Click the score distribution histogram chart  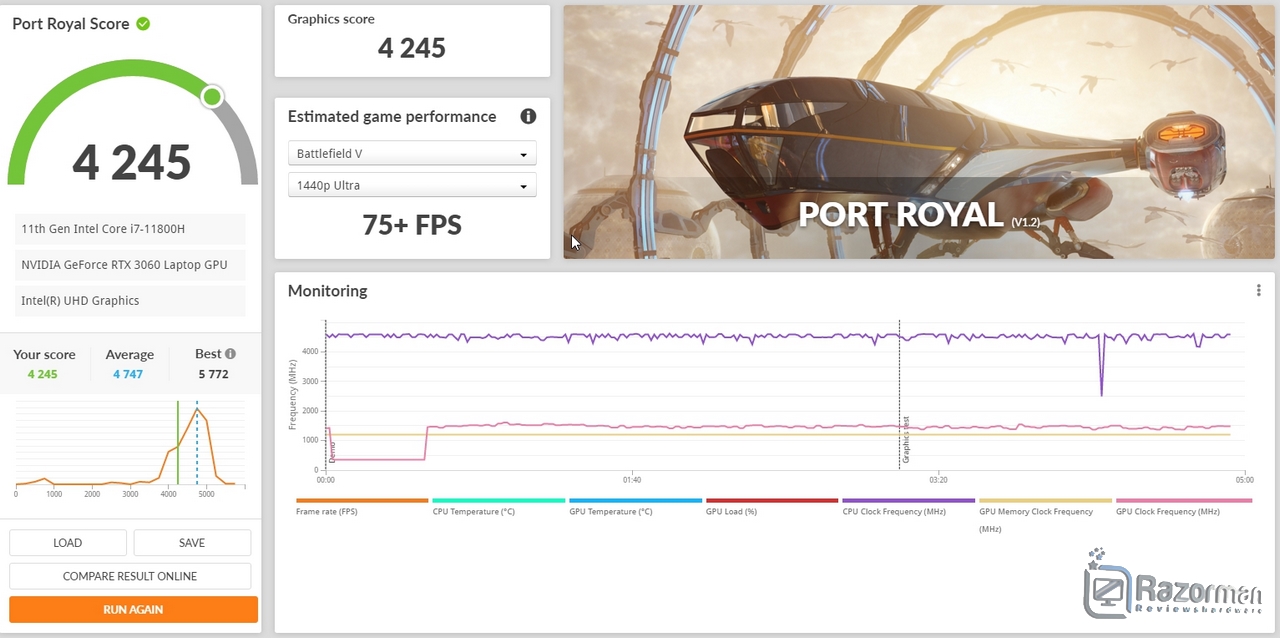pos(130,447)
